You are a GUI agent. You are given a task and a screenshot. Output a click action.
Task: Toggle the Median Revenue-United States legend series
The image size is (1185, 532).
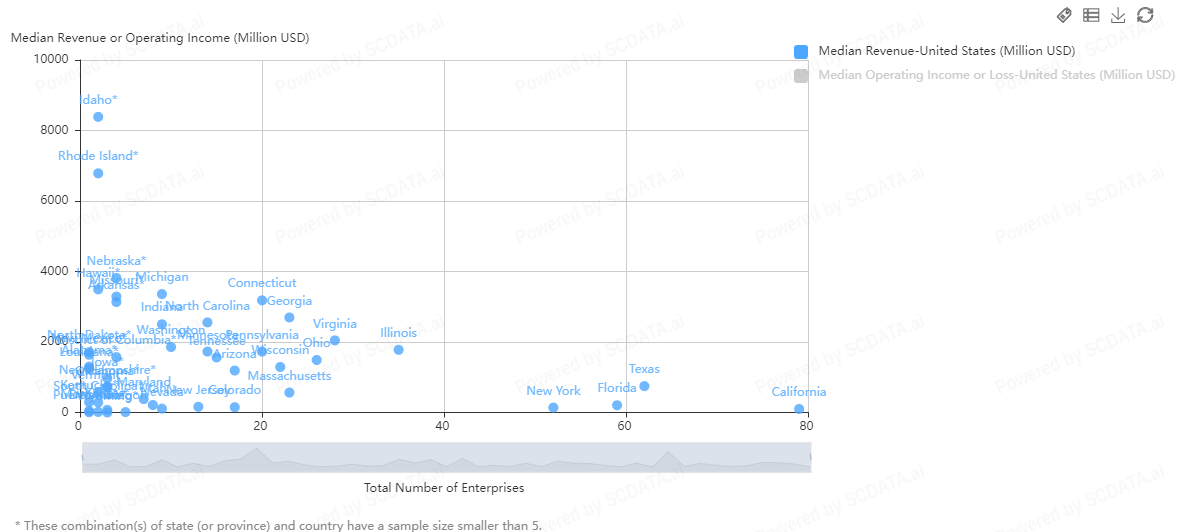(x=946, y=51)
